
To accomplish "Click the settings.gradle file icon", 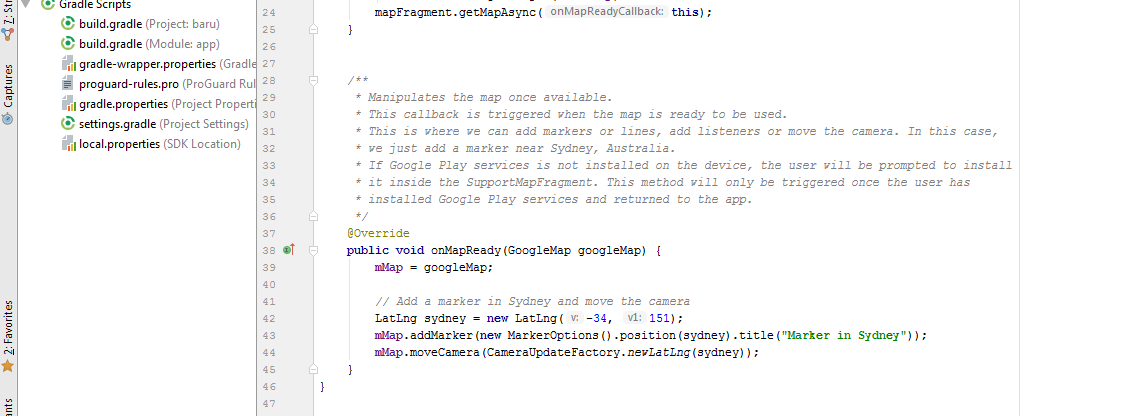I will [69, 124].
